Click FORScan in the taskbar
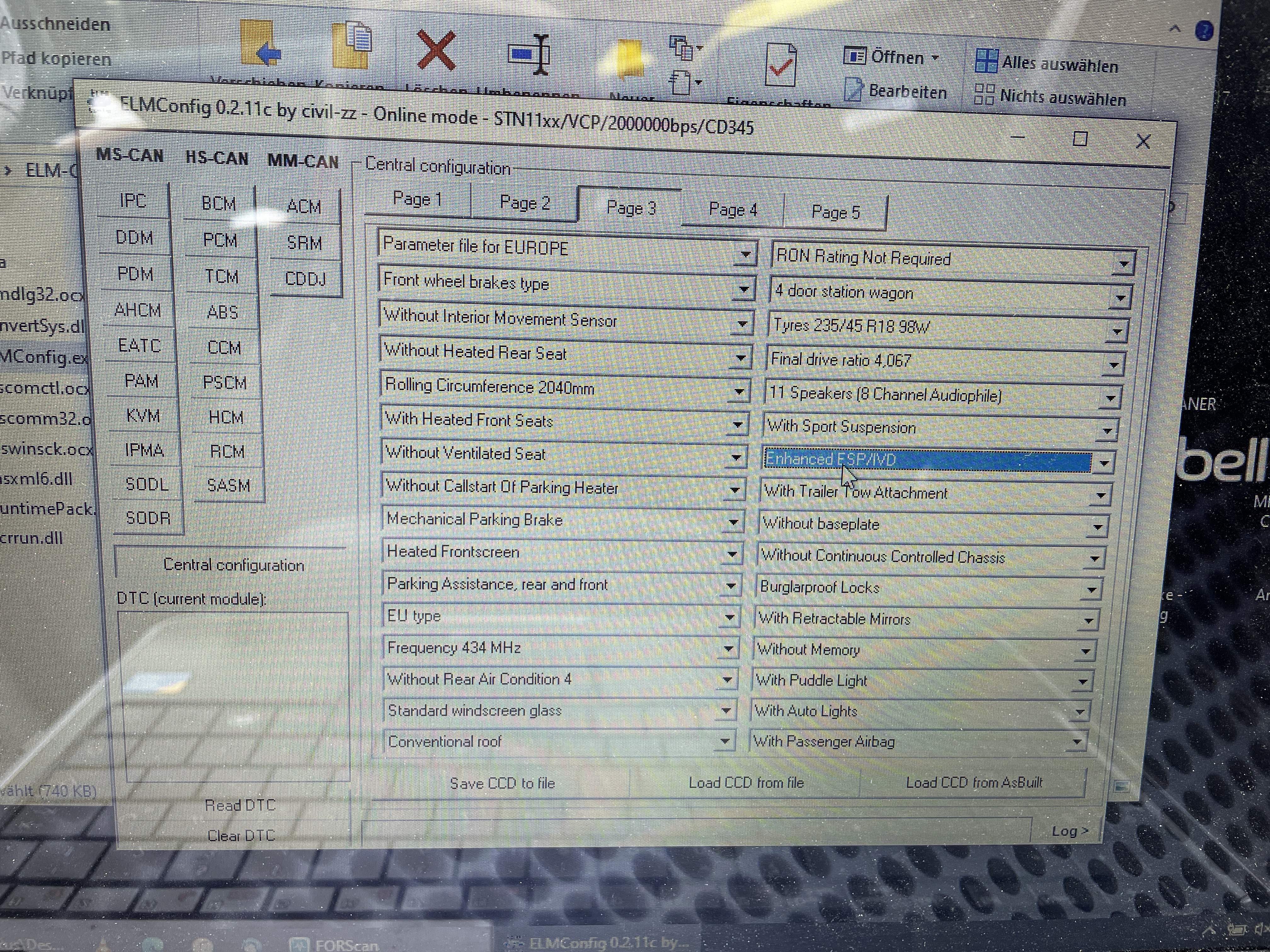The width and height of the screenshot is (1270, 952). (x=336, y=944)
